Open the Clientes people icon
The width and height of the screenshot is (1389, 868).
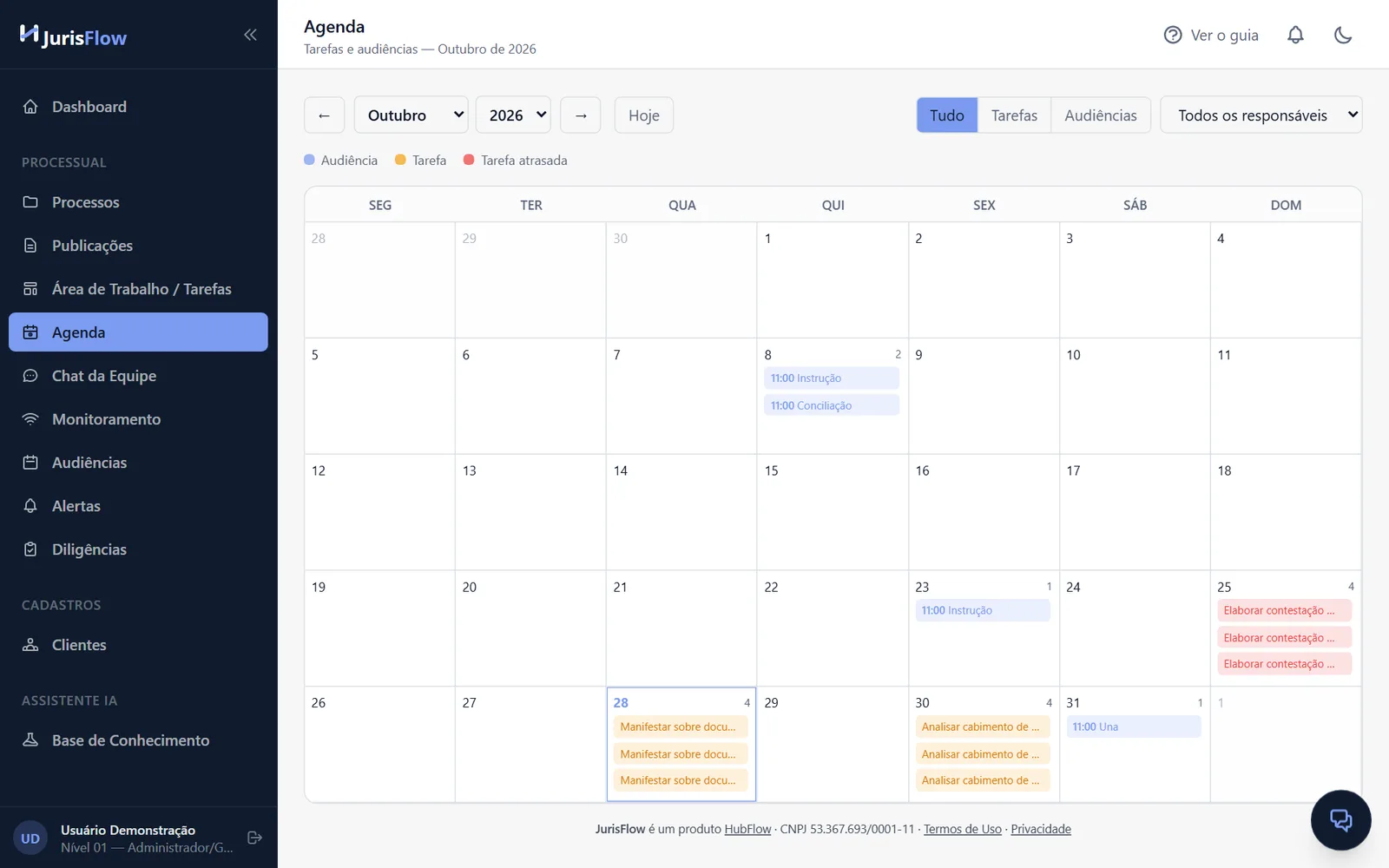click(x=30, y=645)
